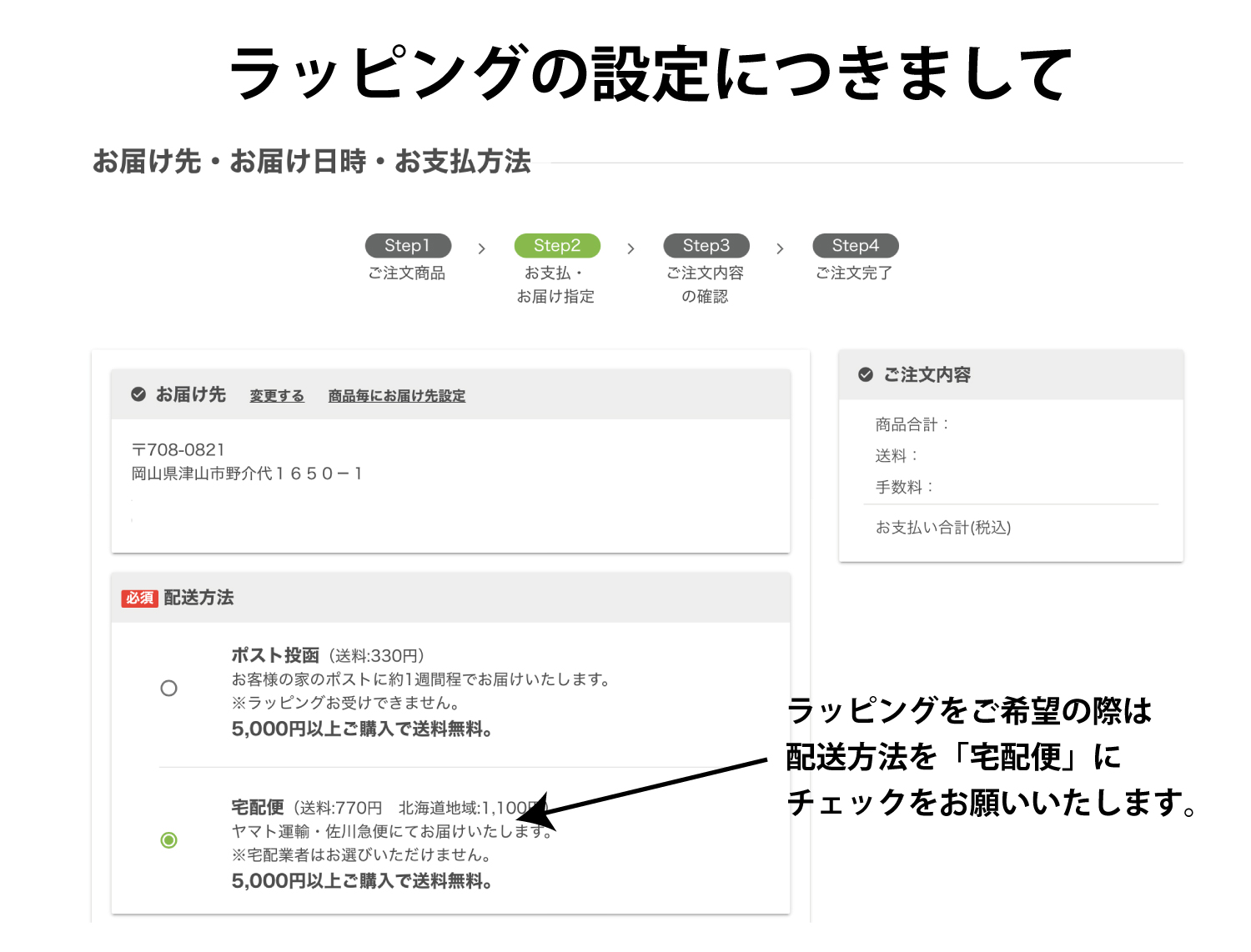
Task: Click the black annotation arrow head
Action: [534, 812]
